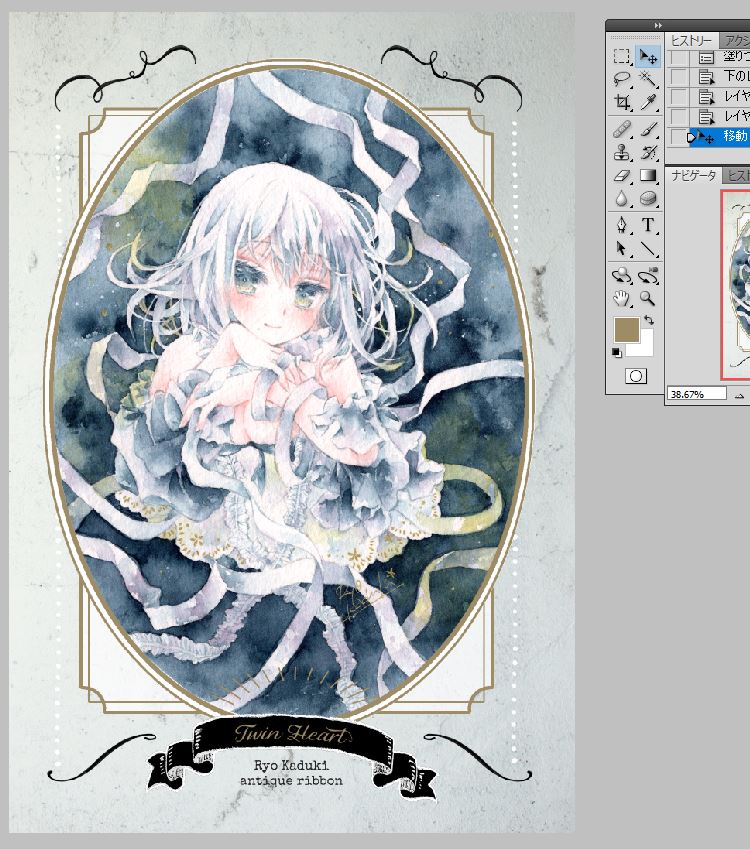
Task: Select the History Brush tool
Action: pos(648,153)
